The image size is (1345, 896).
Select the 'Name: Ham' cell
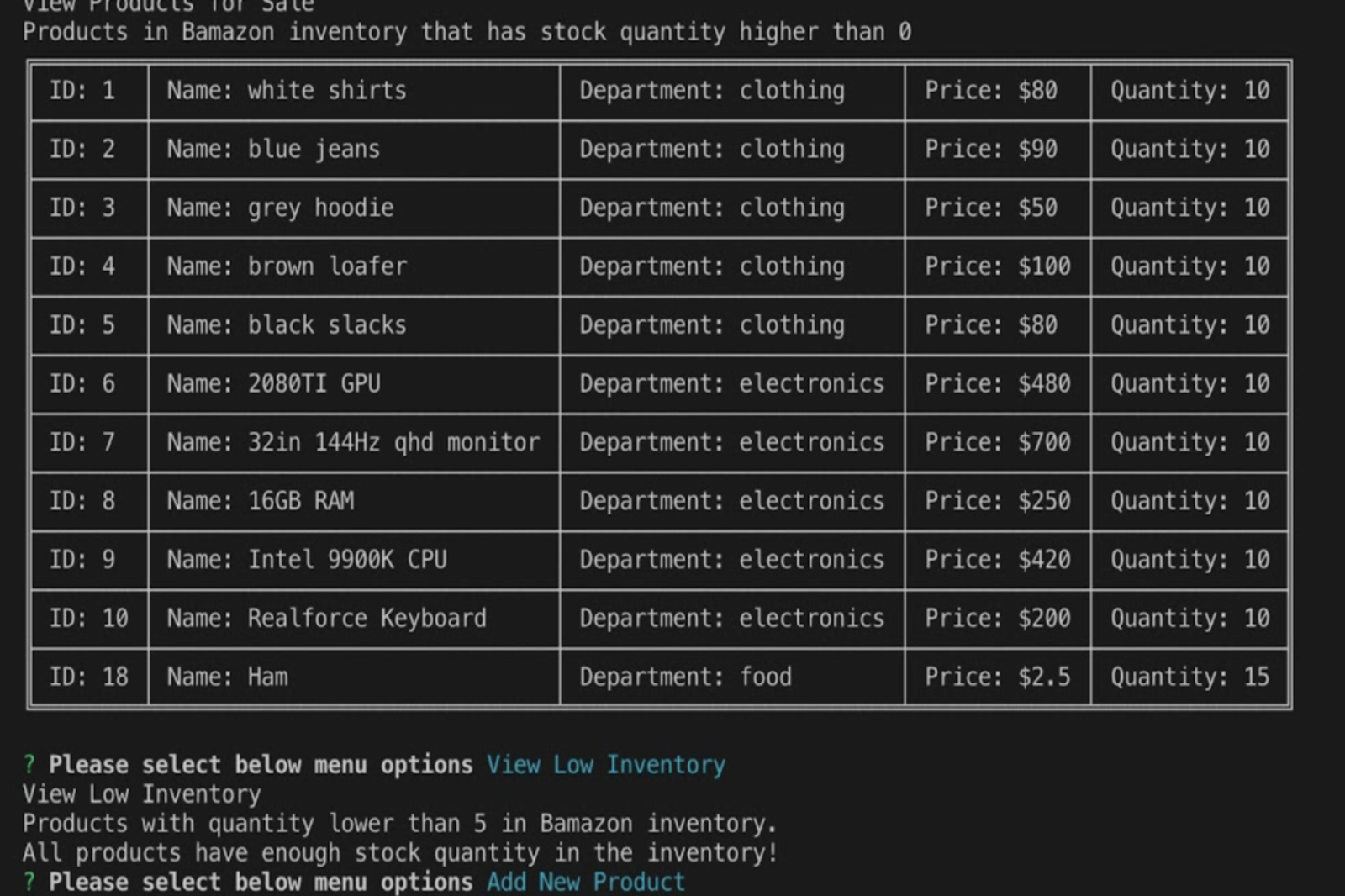coord(354,677)
